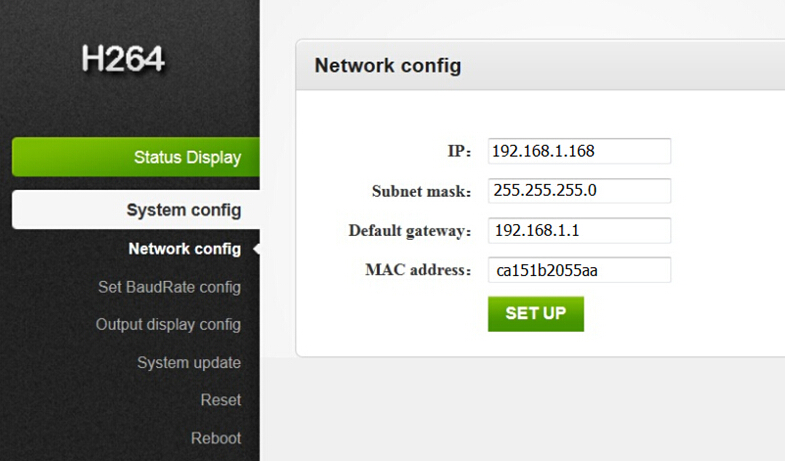Apply settings with the SET UP button
This screenshot has height=461, width=785.
coord(536,314)
